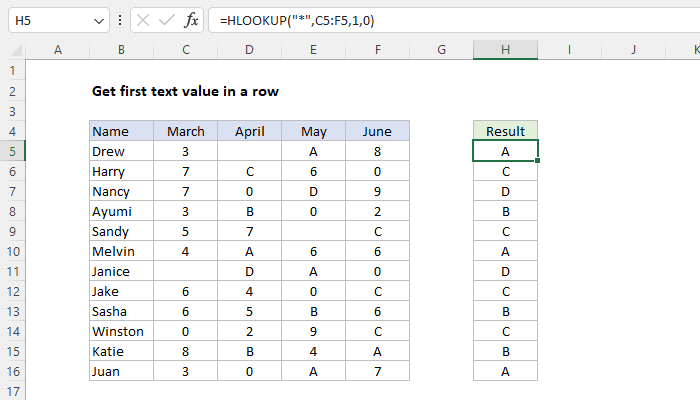Viewport: 700px width, 400px height.
Task: Select the 'Nancy' name cell
Action: [121, 192]
